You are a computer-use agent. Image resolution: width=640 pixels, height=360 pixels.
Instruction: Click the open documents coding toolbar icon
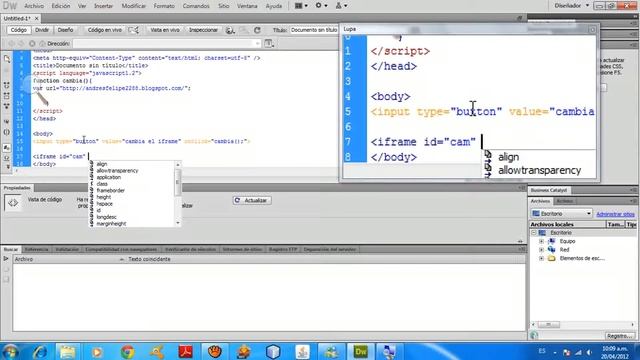coord(7,59)
